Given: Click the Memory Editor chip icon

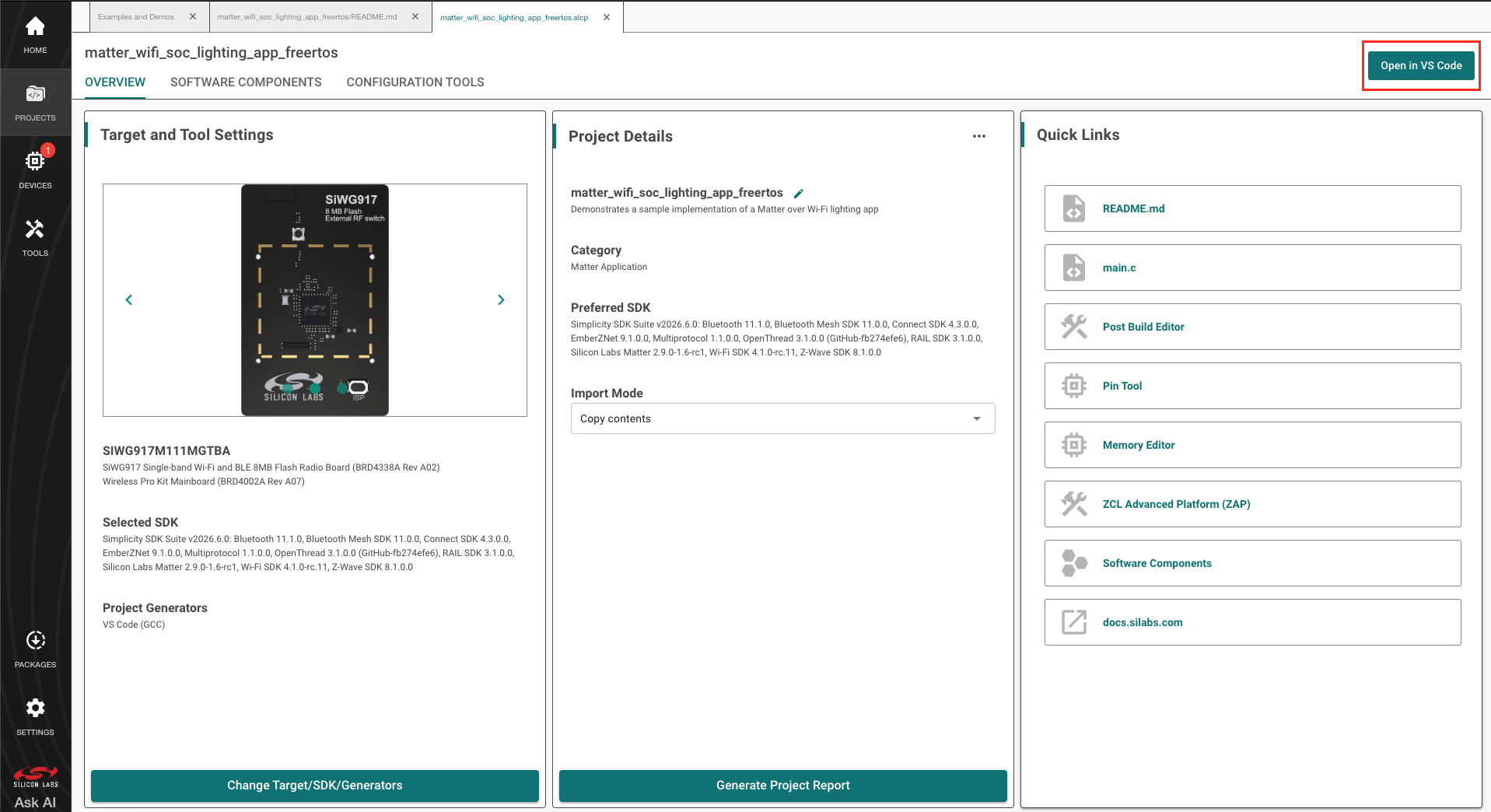Looking at the screenshot, I should click(x=1074, y=445).
